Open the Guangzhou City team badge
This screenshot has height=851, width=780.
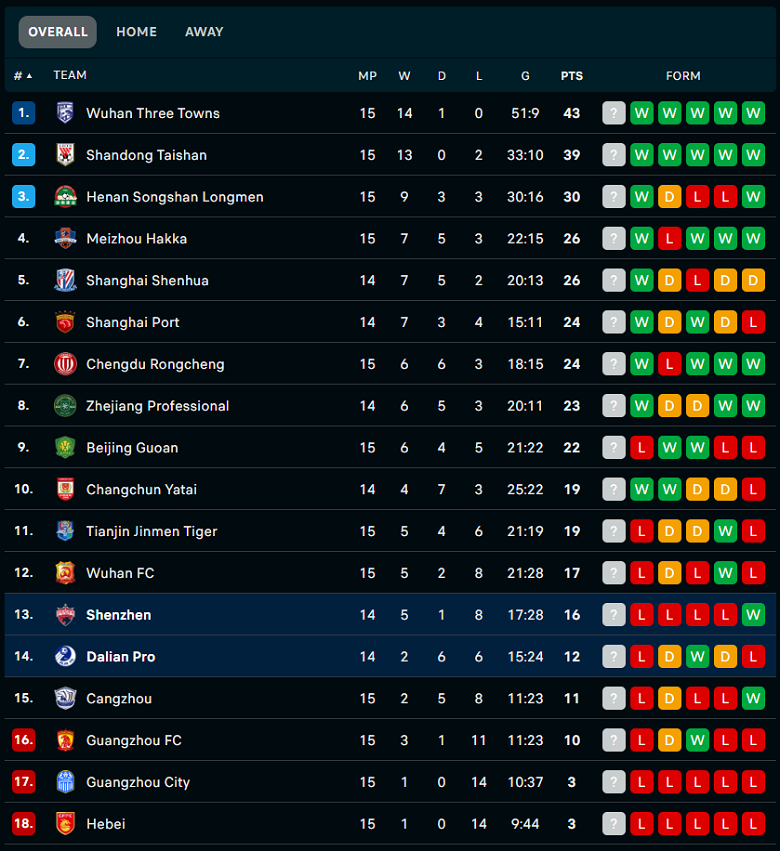pos(65,782)
